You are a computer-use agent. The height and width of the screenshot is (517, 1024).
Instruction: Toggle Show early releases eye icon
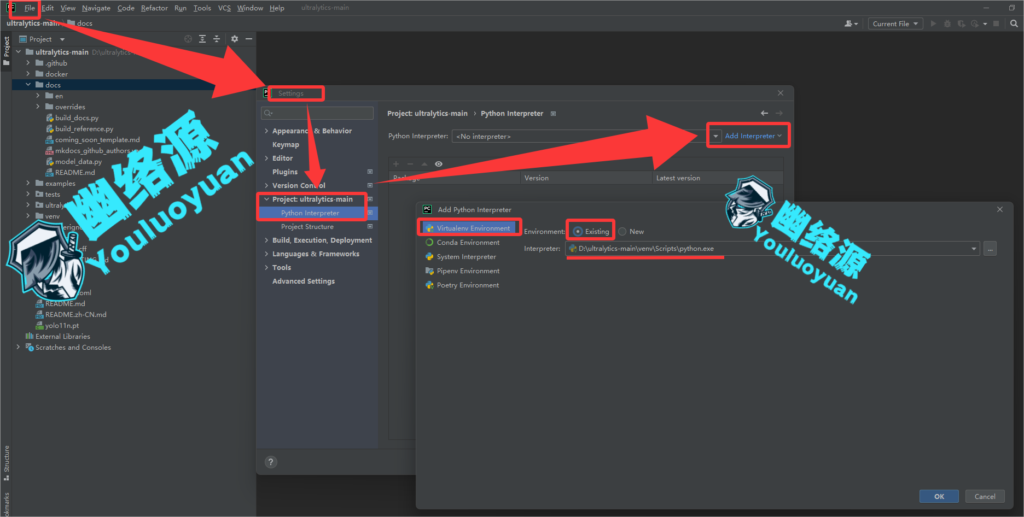pos(439,164)
